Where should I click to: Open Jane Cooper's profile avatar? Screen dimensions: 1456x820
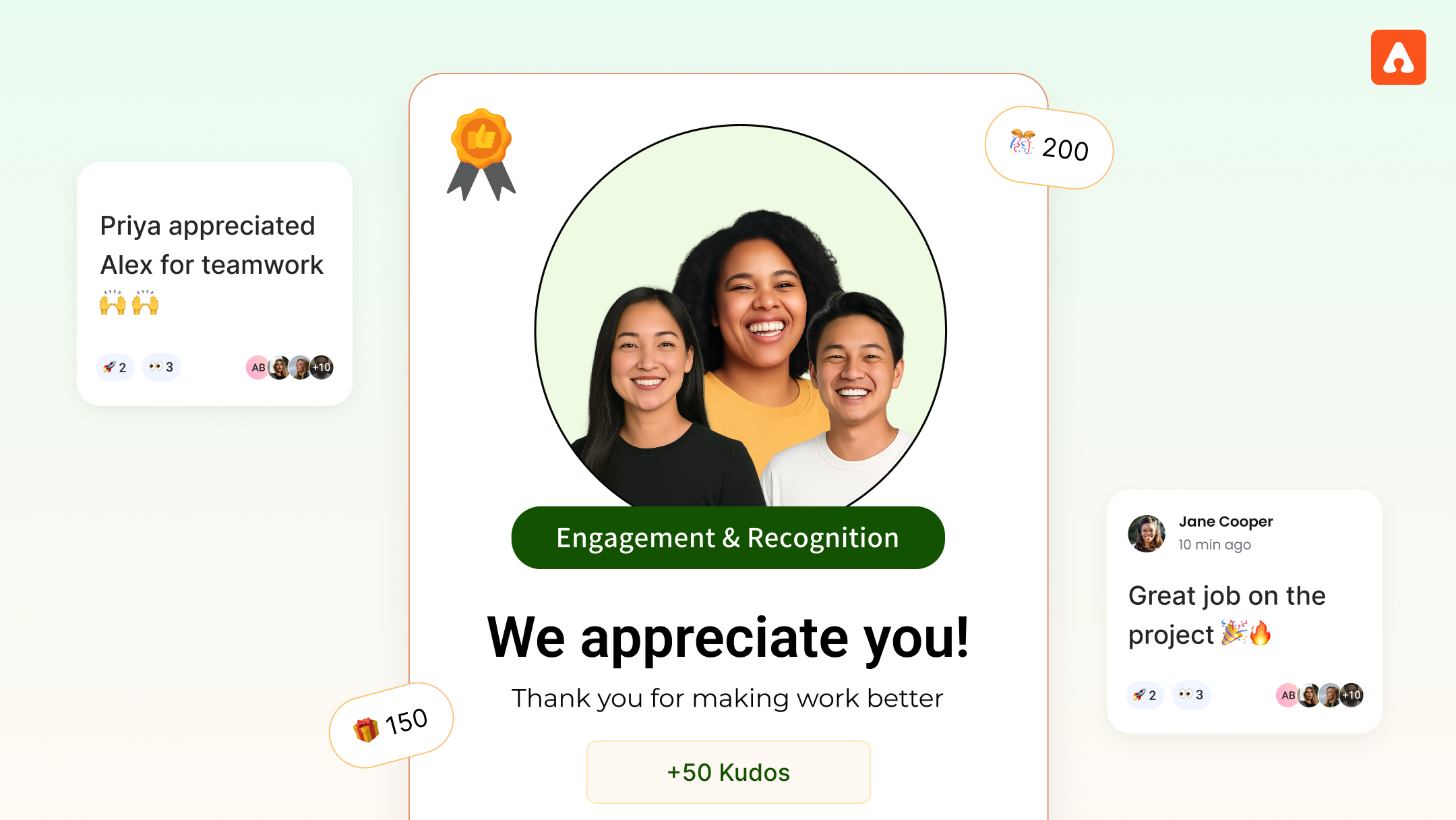[1147, 533]
